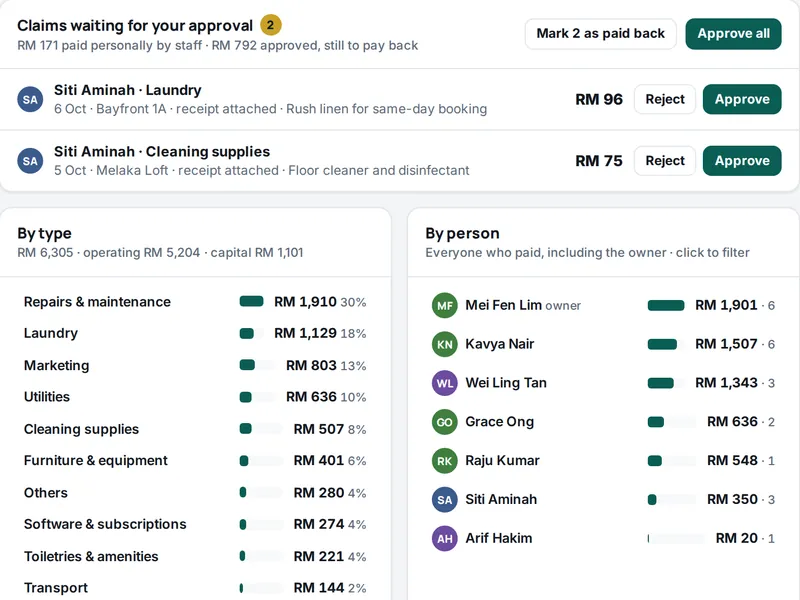Filter by Arif Hakim name
Viewport: 800px width, 600px height.
[x=498, y=538]
